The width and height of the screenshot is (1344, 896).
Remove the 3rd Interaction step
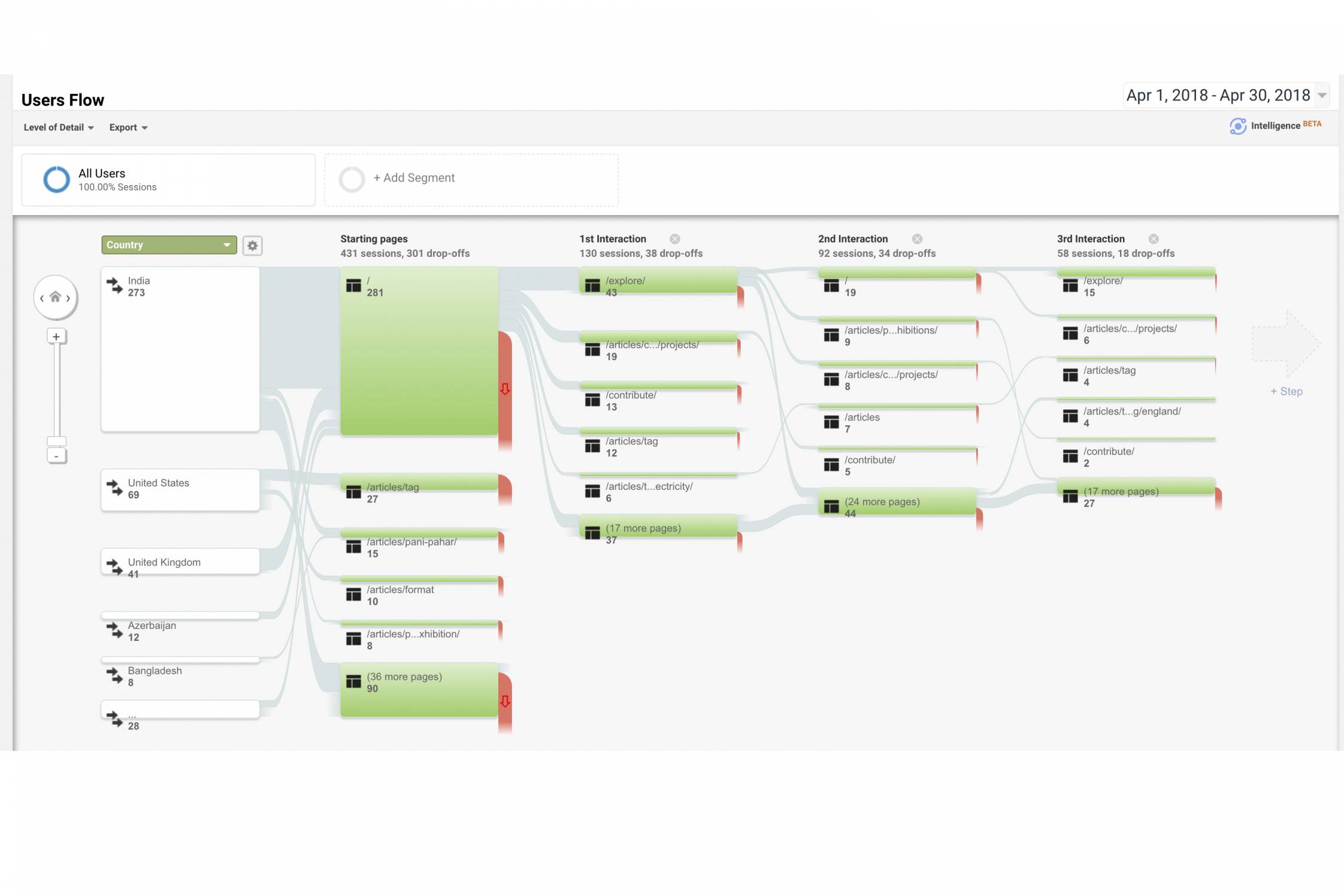tap(1153, 239)
